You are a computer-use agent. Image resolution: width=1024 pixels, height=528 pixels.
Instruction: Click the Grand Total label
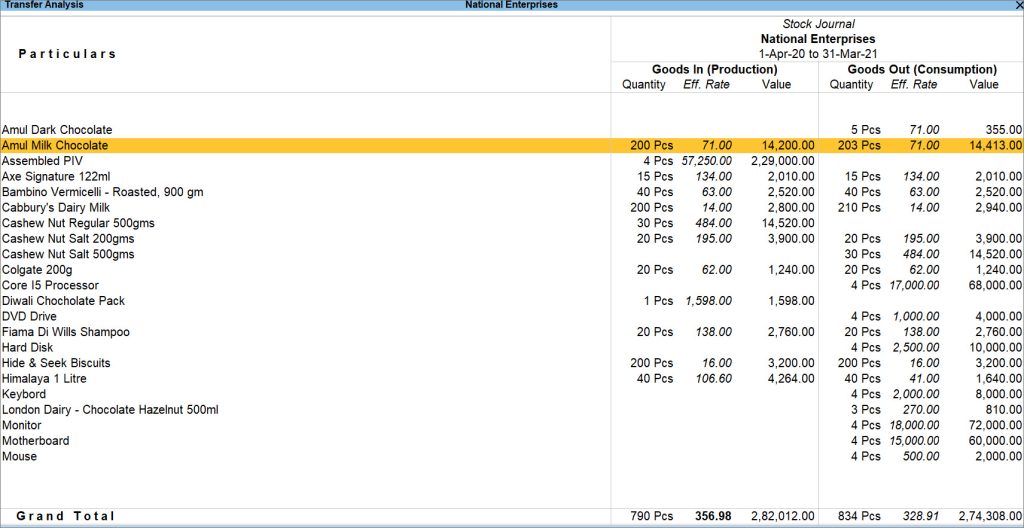coord(65,516)
